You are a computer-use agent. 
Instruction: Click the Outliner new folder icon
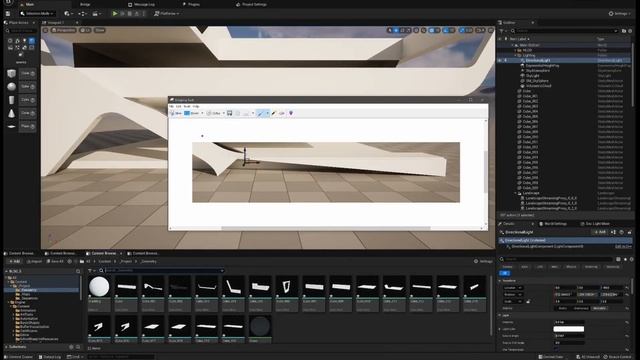(x=624, y=31)
